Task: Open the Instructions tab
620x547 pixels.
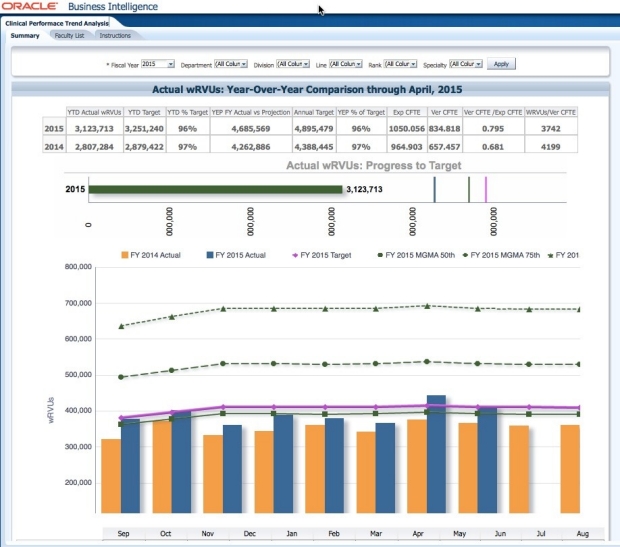Action: click(115, 35)
